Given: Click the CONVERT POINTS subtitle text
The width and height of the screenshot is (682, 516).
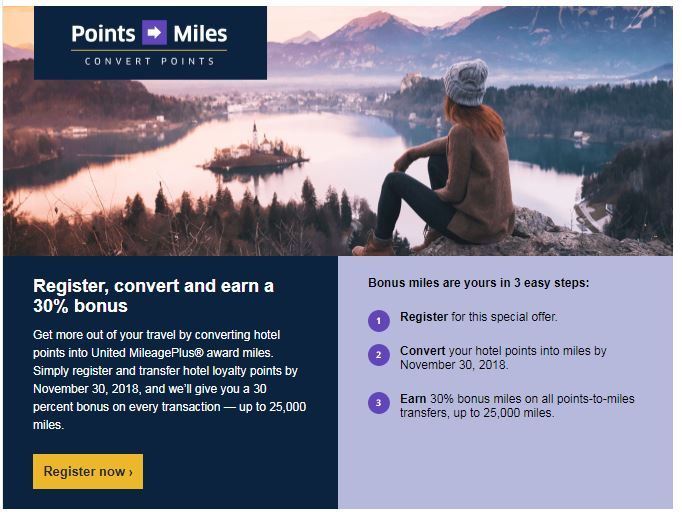Looking at the screenshot, I should pyautogui.click(x=150, y=61).
